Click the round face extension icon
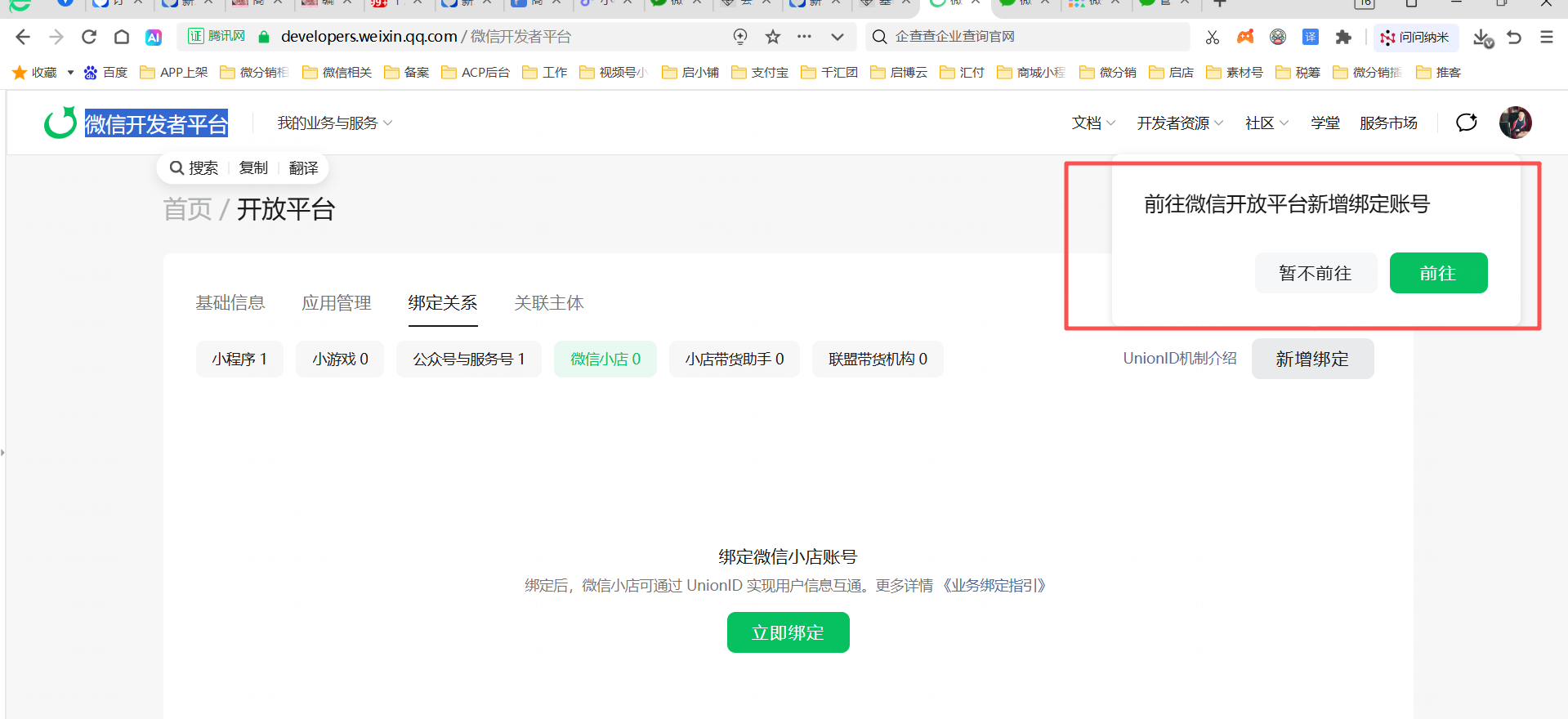This screenshot has width=1568, height=719. click(x=1278, y=37)
